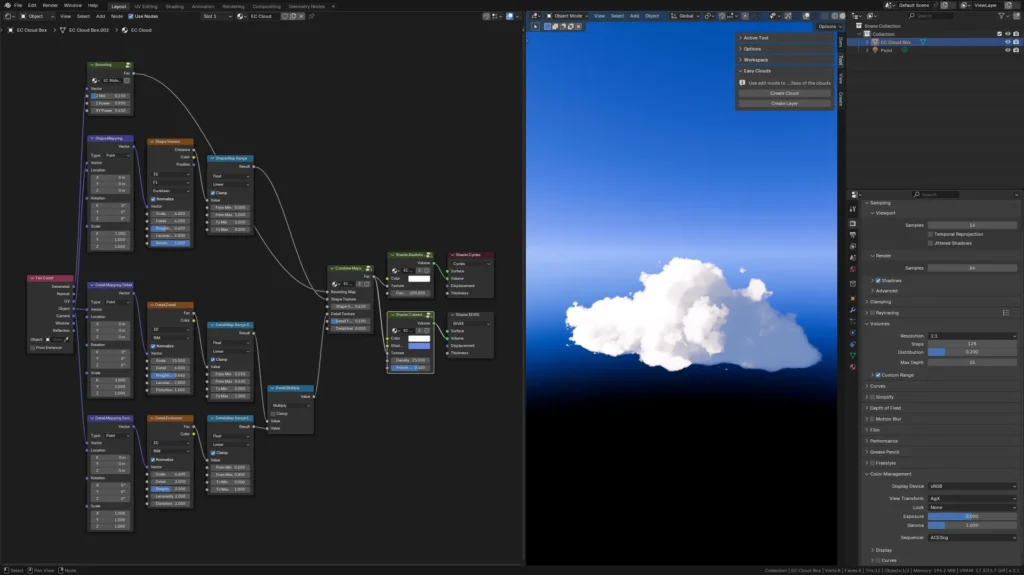Screen dimensions: 1024x575
Task: Adjust the Gamma slider
Action: (x=972, y=525)
